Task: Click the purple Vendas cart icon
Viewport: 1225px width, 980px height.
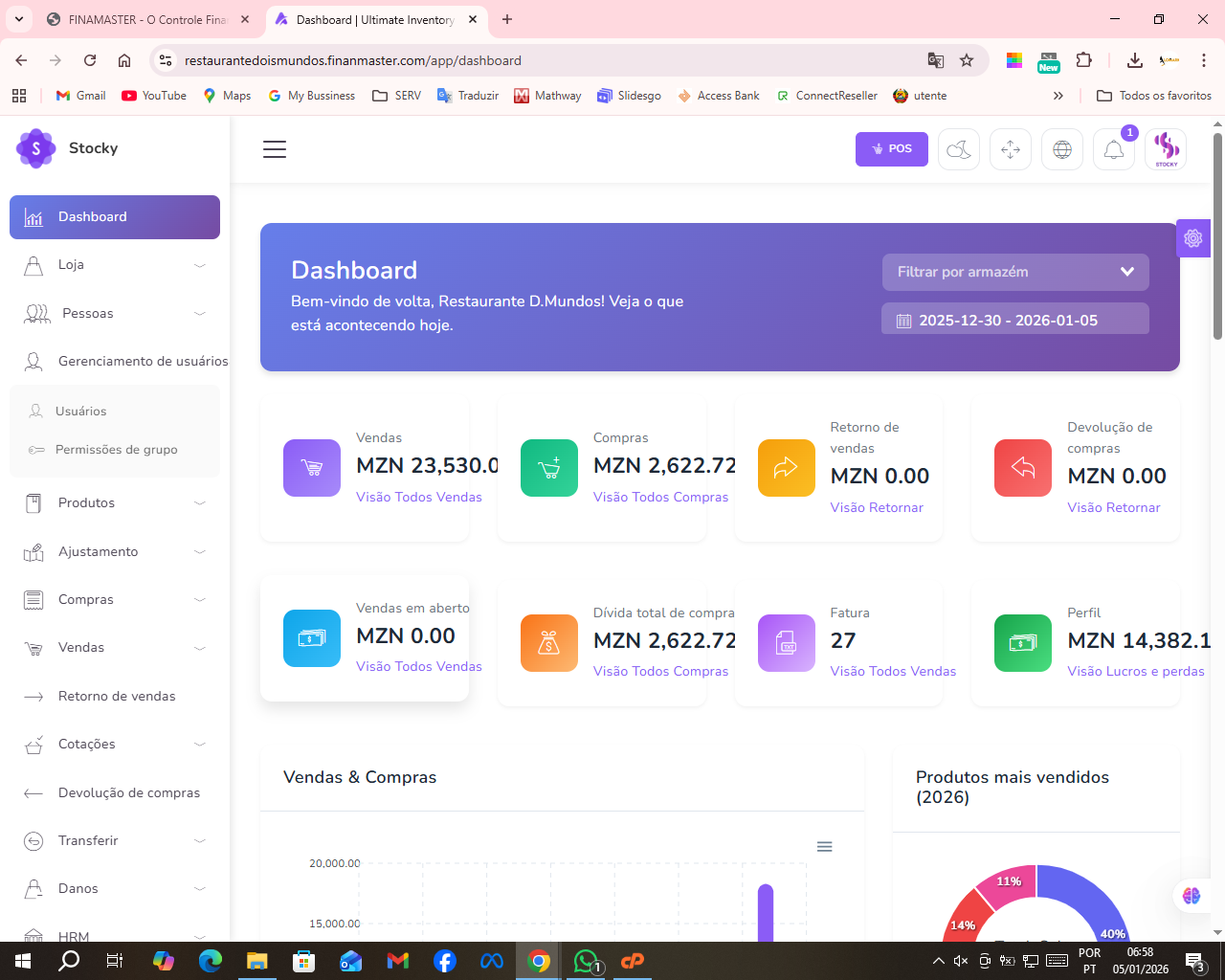Action: click(312, 468)
